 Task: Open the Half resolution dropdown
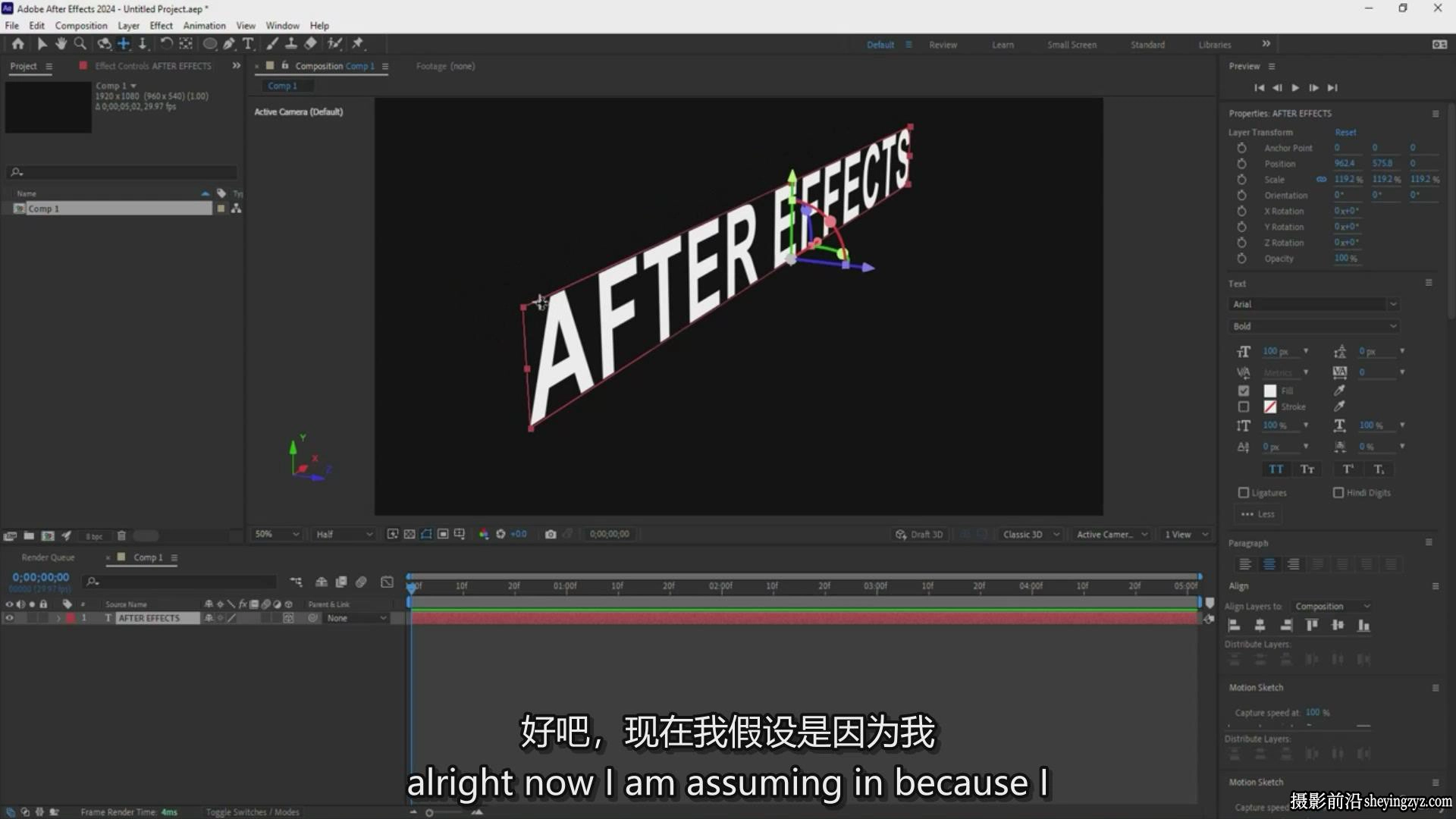point(344,534)
